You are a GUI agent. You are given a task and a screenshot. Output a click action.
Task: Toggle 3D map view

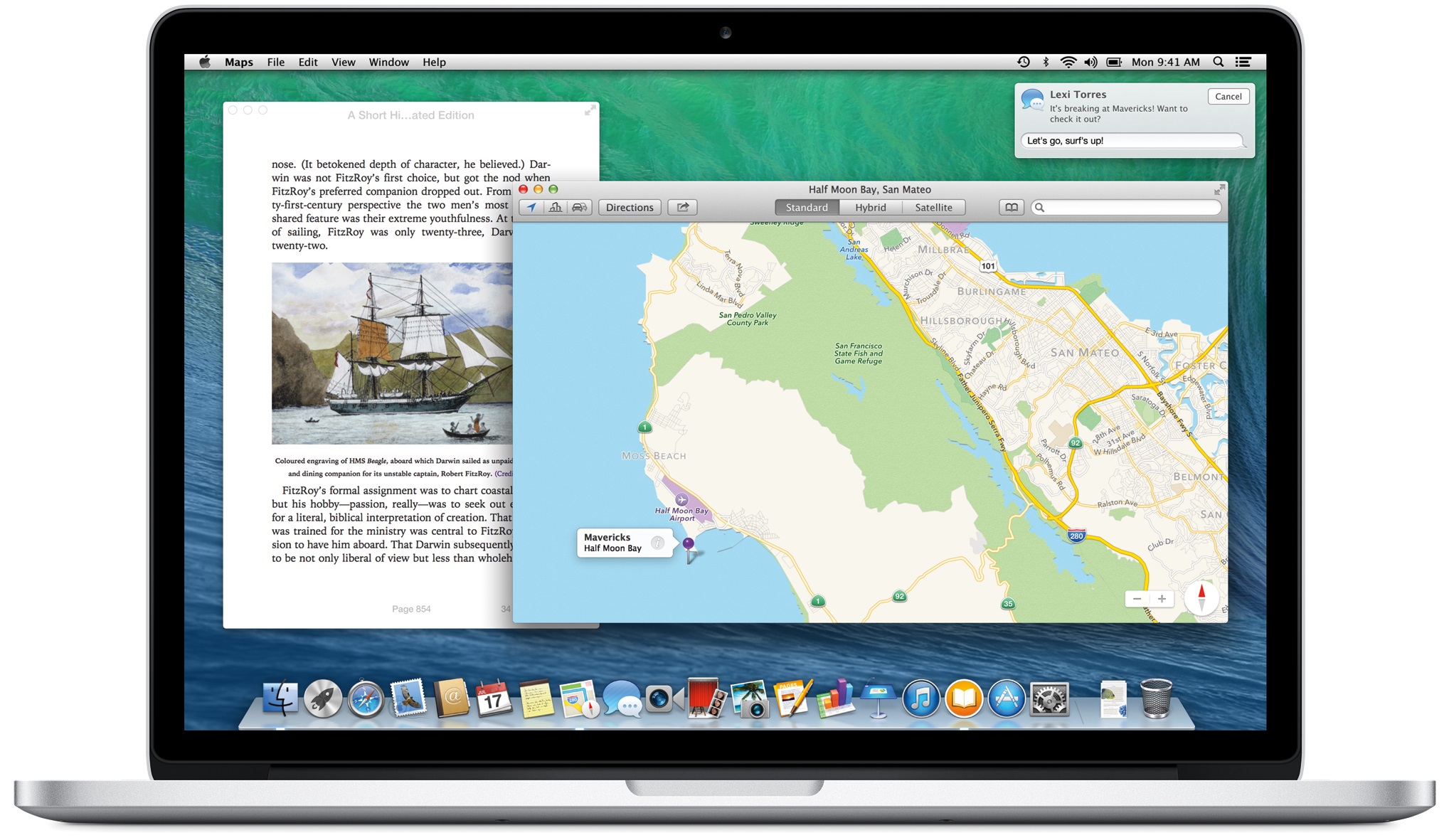[555, 207]
